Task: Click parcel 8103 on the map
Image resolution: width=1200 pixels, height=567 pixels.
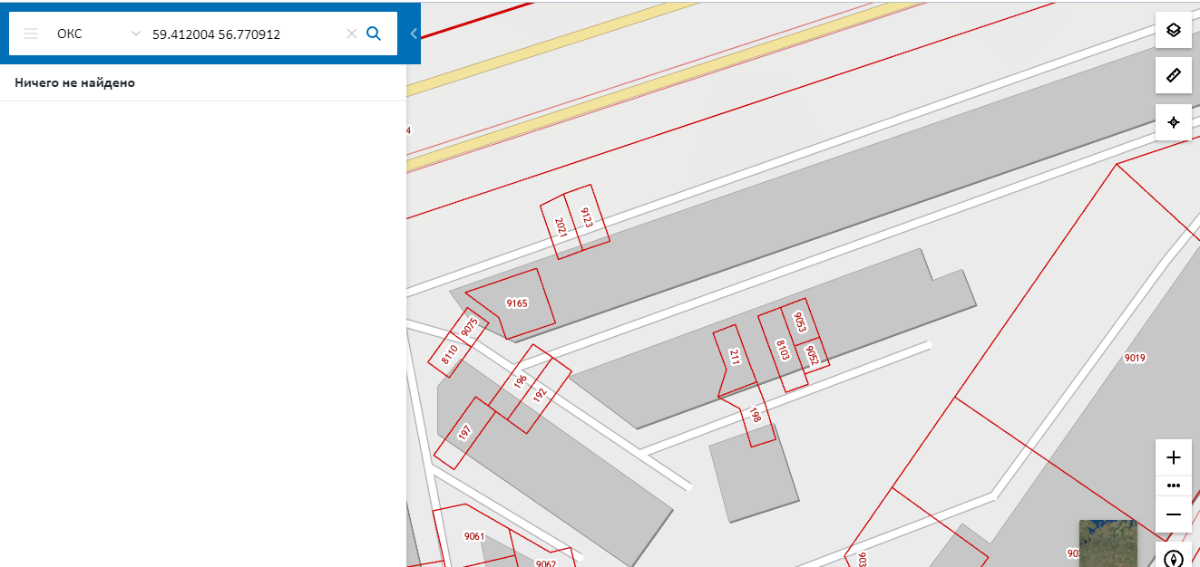Action: [x=784, y=350]
